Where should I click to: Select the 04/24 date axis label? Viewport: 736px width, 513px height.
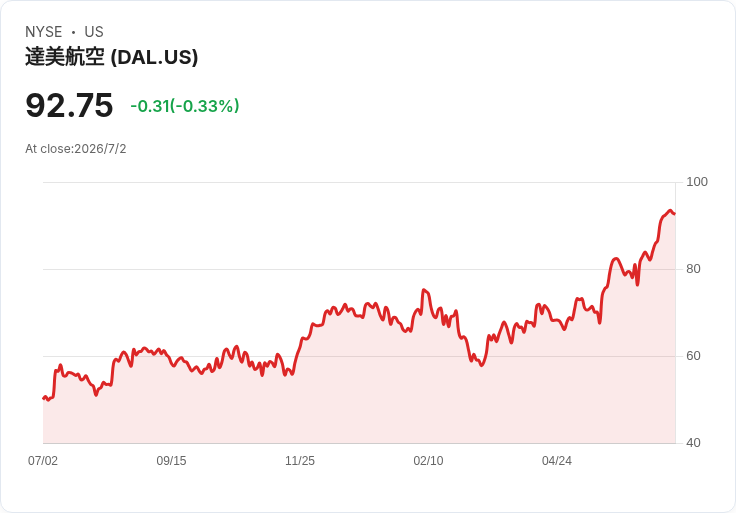(557, 461)
